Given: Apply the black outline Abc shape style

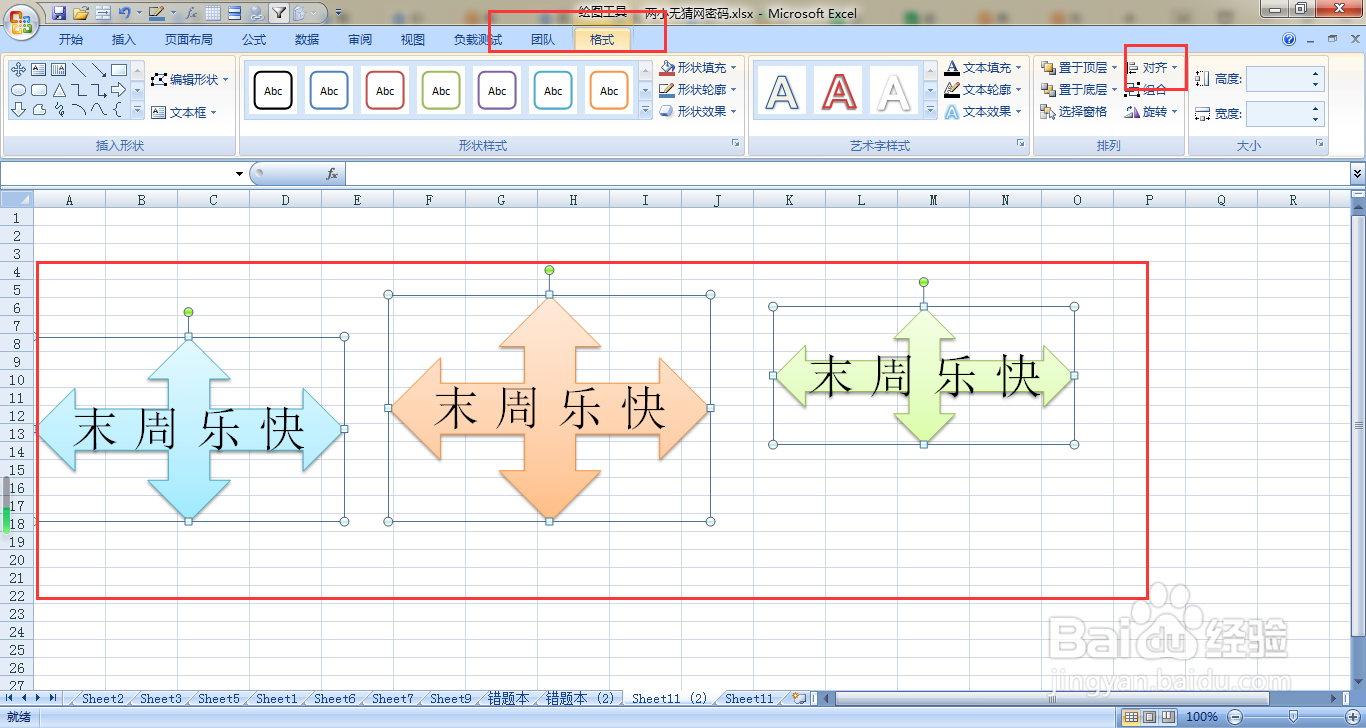Looking at the screenshot, I should 273,90.
